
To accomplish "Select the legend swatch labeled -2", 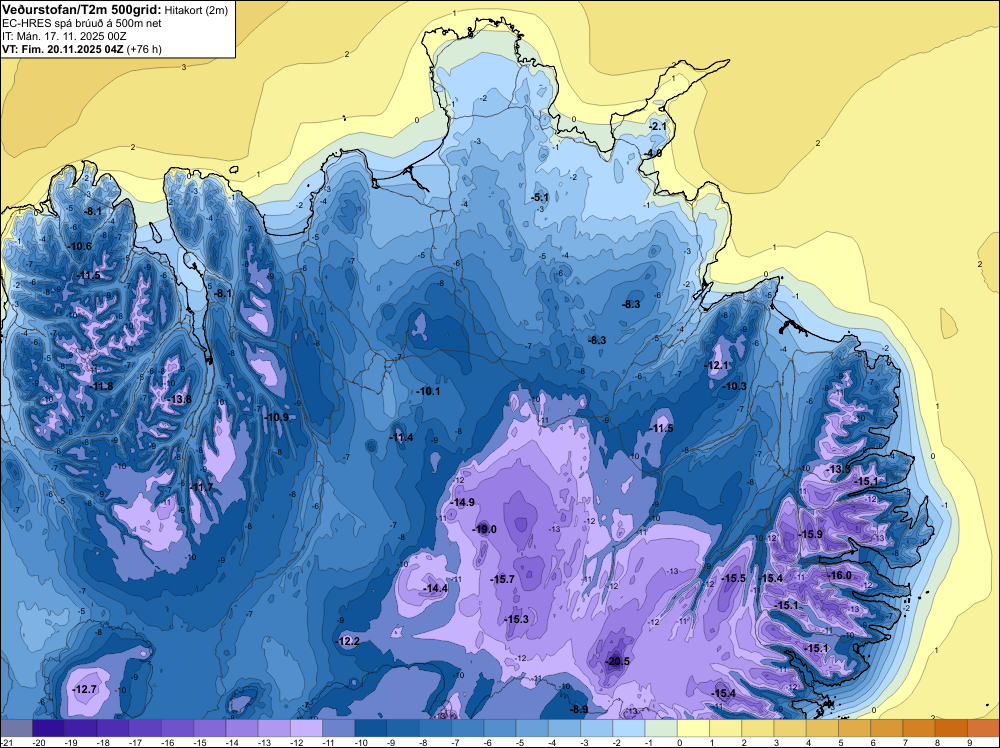I will click(629, 728).
